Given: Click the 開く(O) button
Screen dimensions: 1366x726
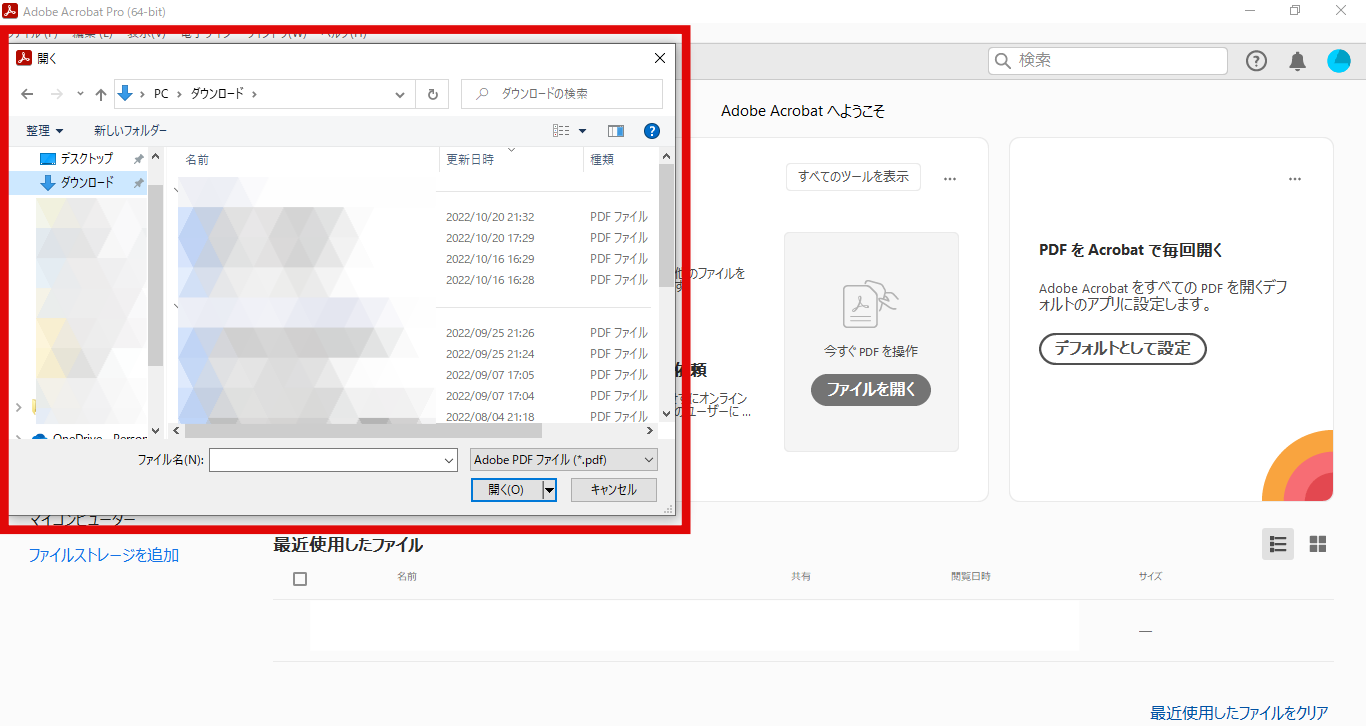Looking at the screenshot, I should (506, 490).
